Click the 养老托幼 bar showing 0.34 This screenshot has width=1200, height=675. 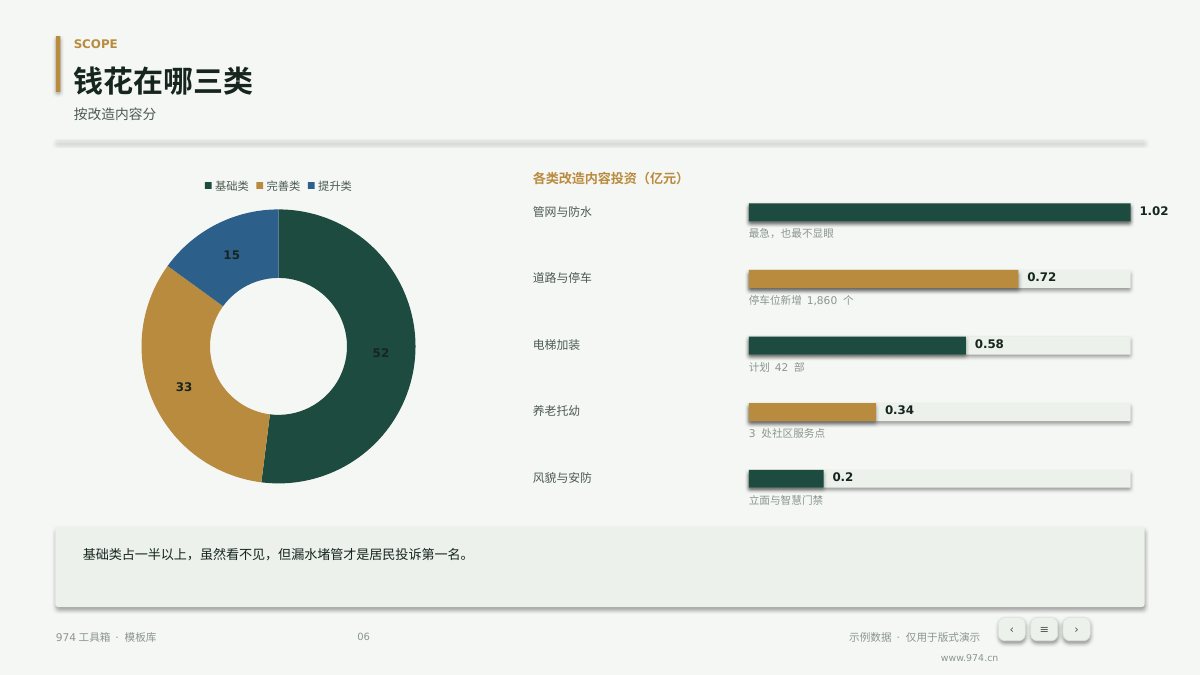click(812, 412)
